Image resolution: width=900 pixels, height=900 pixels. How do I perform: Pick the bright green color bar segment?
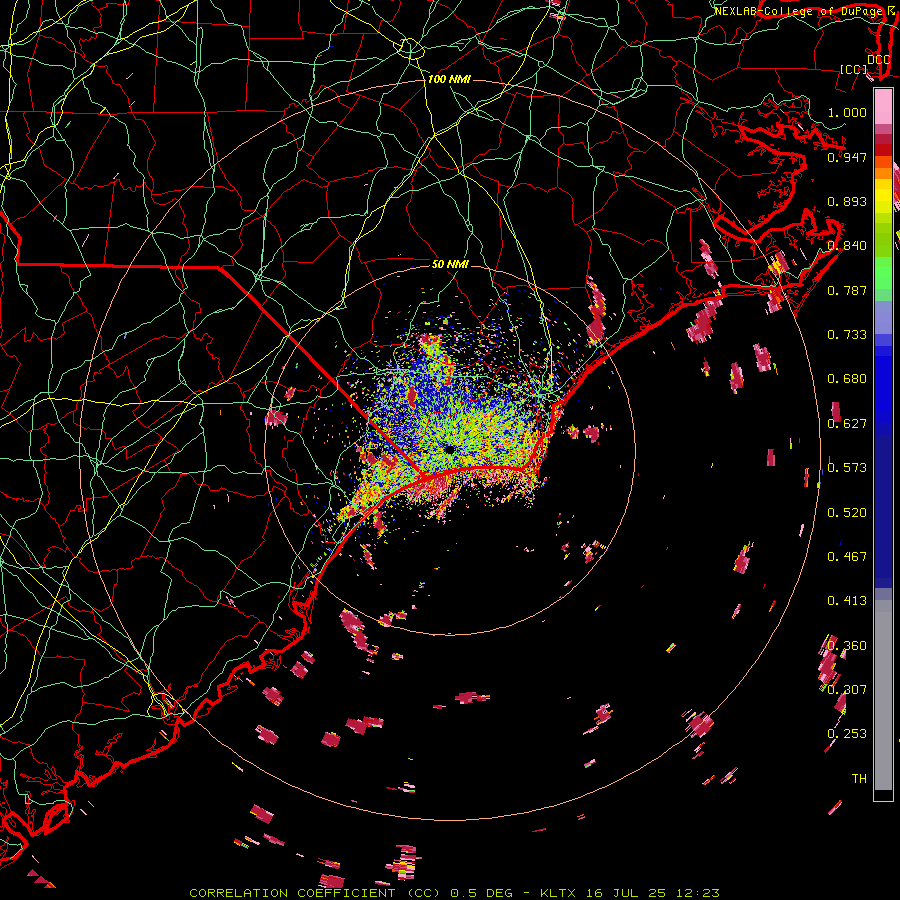[x=883, y=274]
